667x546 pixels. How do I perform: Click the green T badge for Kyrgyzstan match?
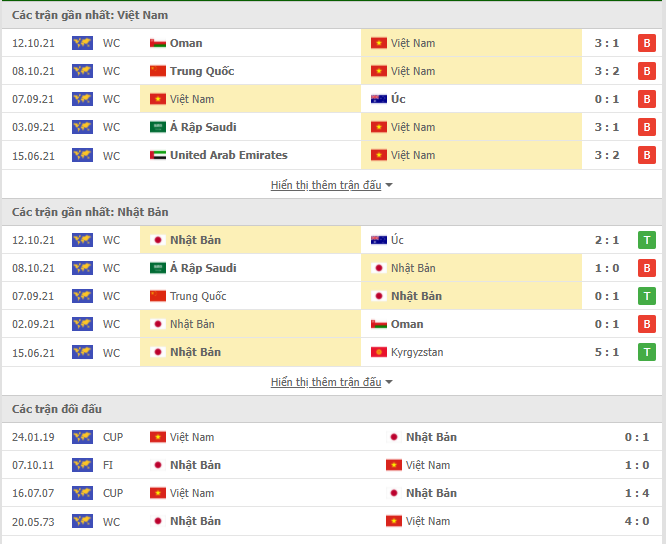click(x=647, y=352)
